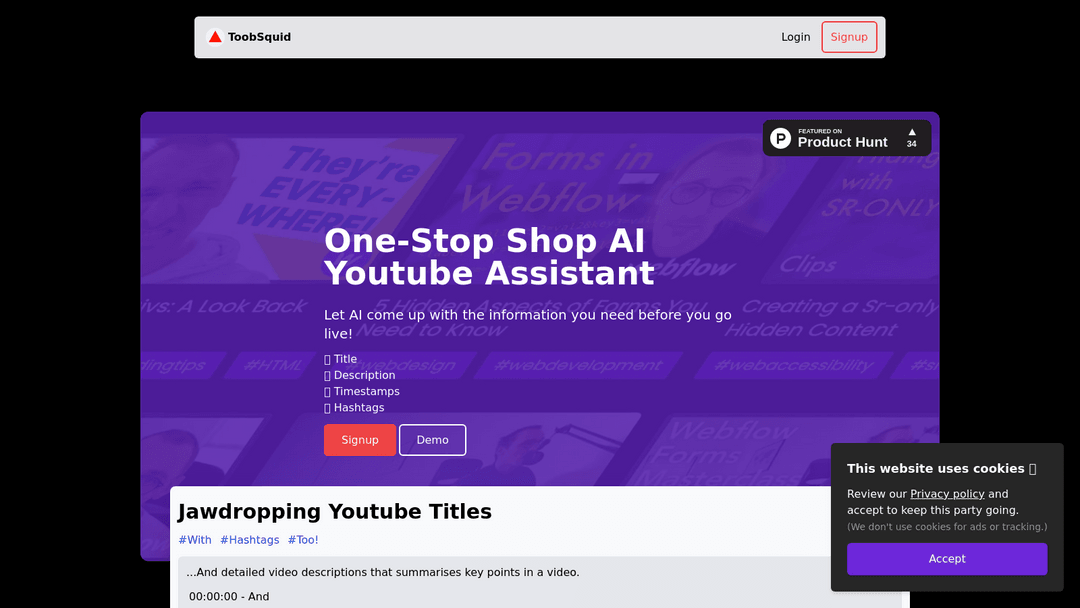Click the One-Stop Shop AI Youtube Assistant heading
Screen dimensions: 1080x608
pos(489,257)
